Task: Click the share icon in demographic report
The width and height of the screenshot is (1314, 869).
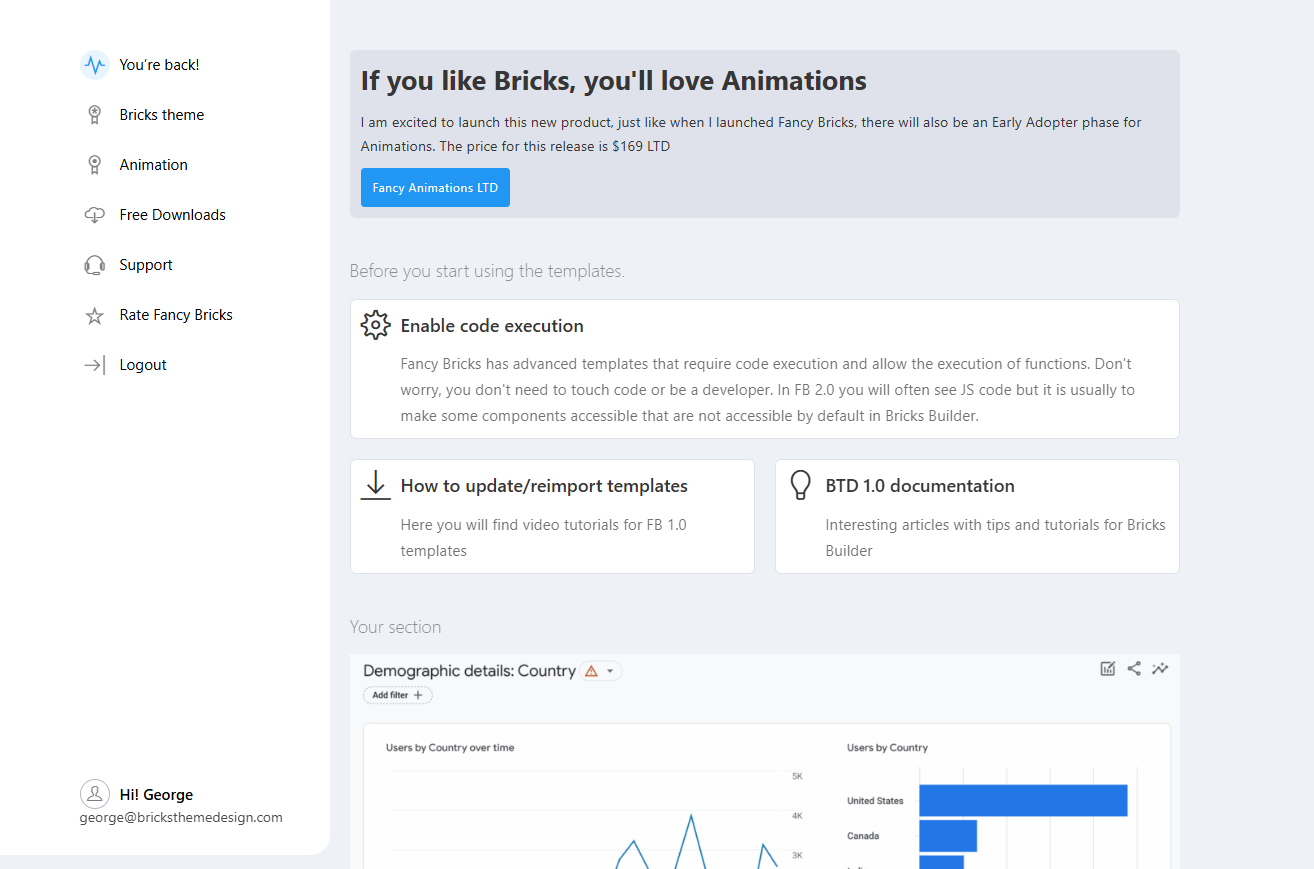Action: (1134, 669)
